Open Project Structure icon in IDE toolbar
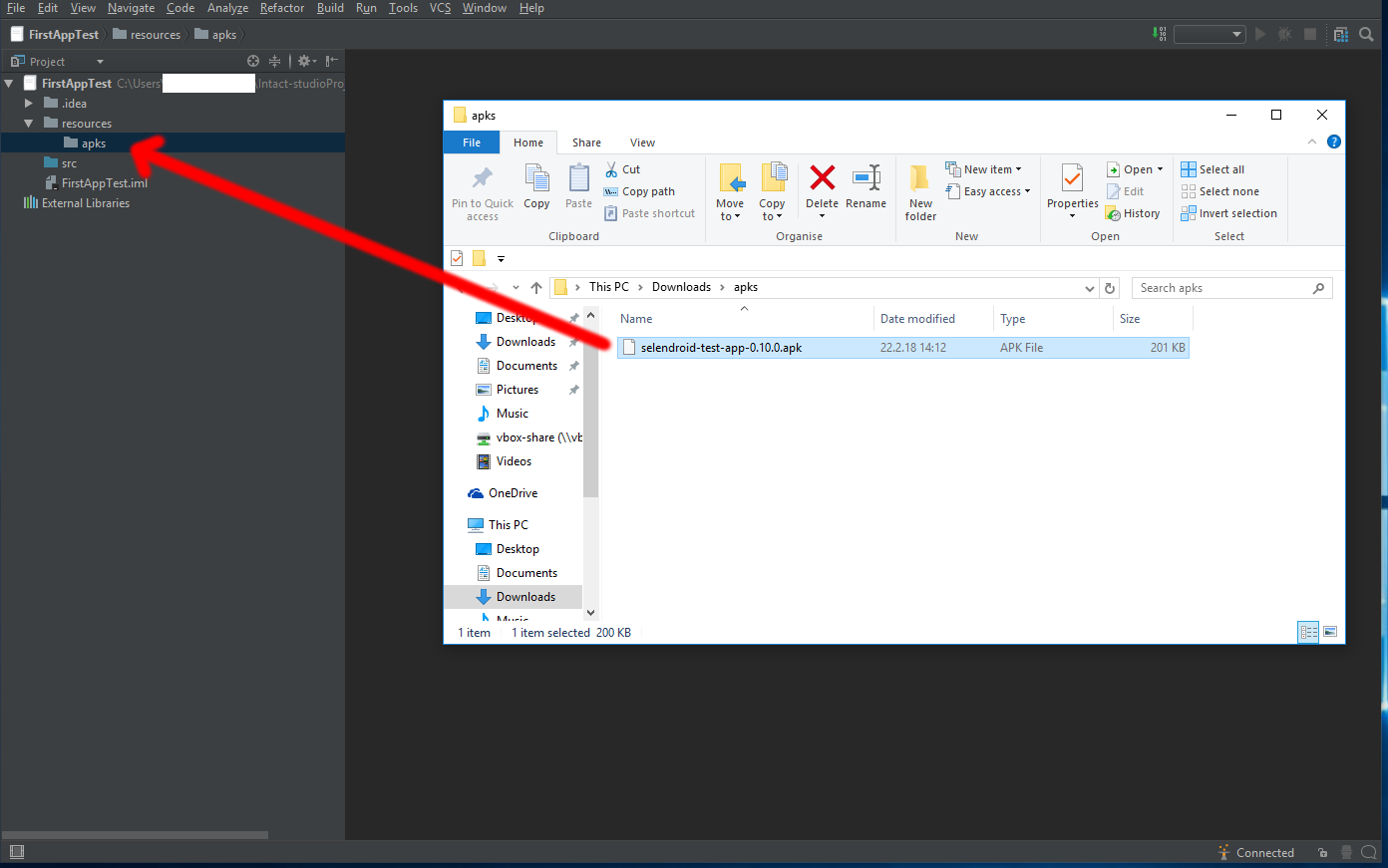Image resolution: width=1388 pixels, height=868 pixels. 1341,34
